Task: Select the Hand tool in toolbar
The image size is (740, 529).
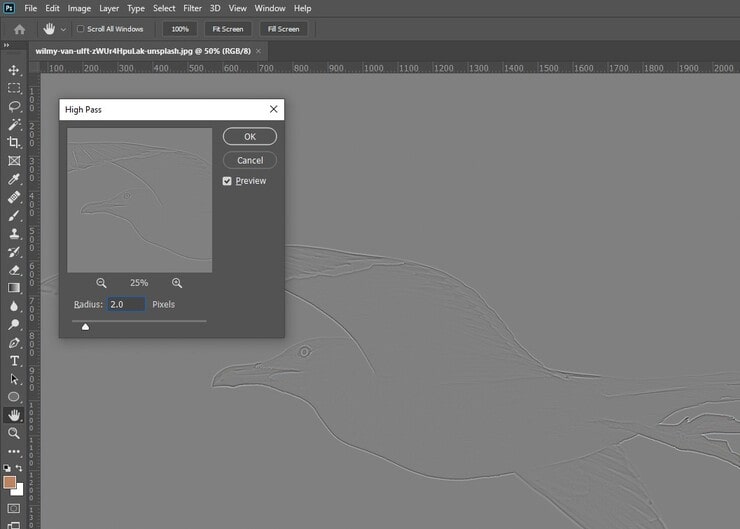Action: point(14,415)
